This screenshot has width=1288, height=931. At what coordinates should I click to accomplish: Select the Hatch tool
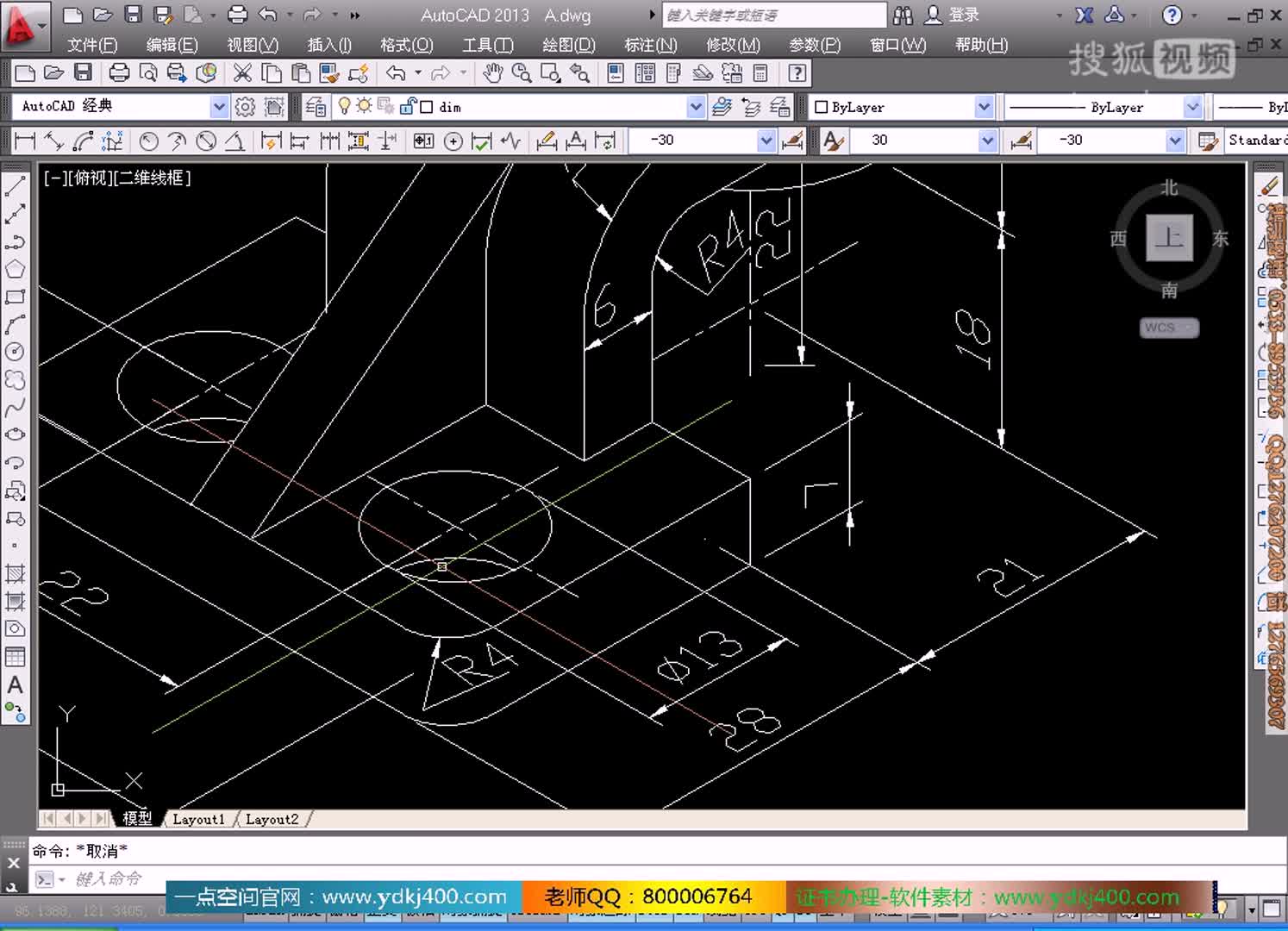tap(15, 573)
